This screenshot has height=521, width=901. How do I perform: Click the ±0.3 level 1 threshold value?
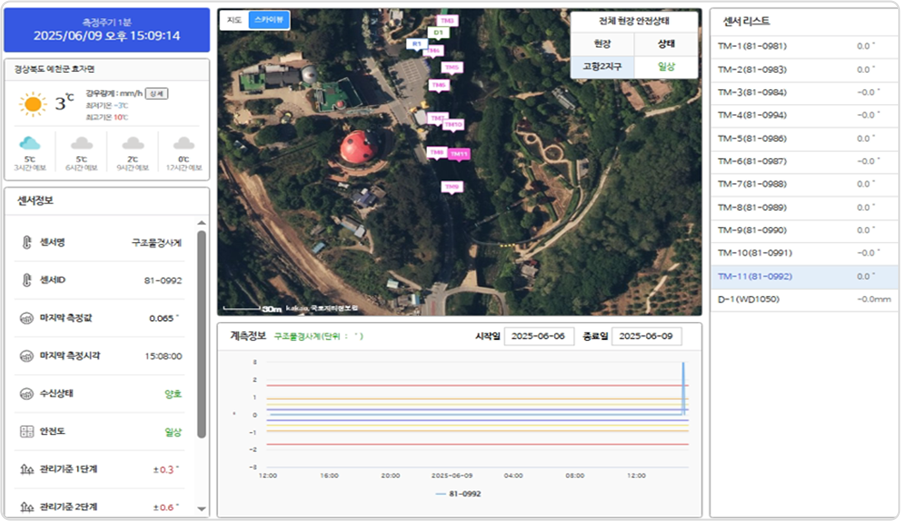tap(165, 469)
